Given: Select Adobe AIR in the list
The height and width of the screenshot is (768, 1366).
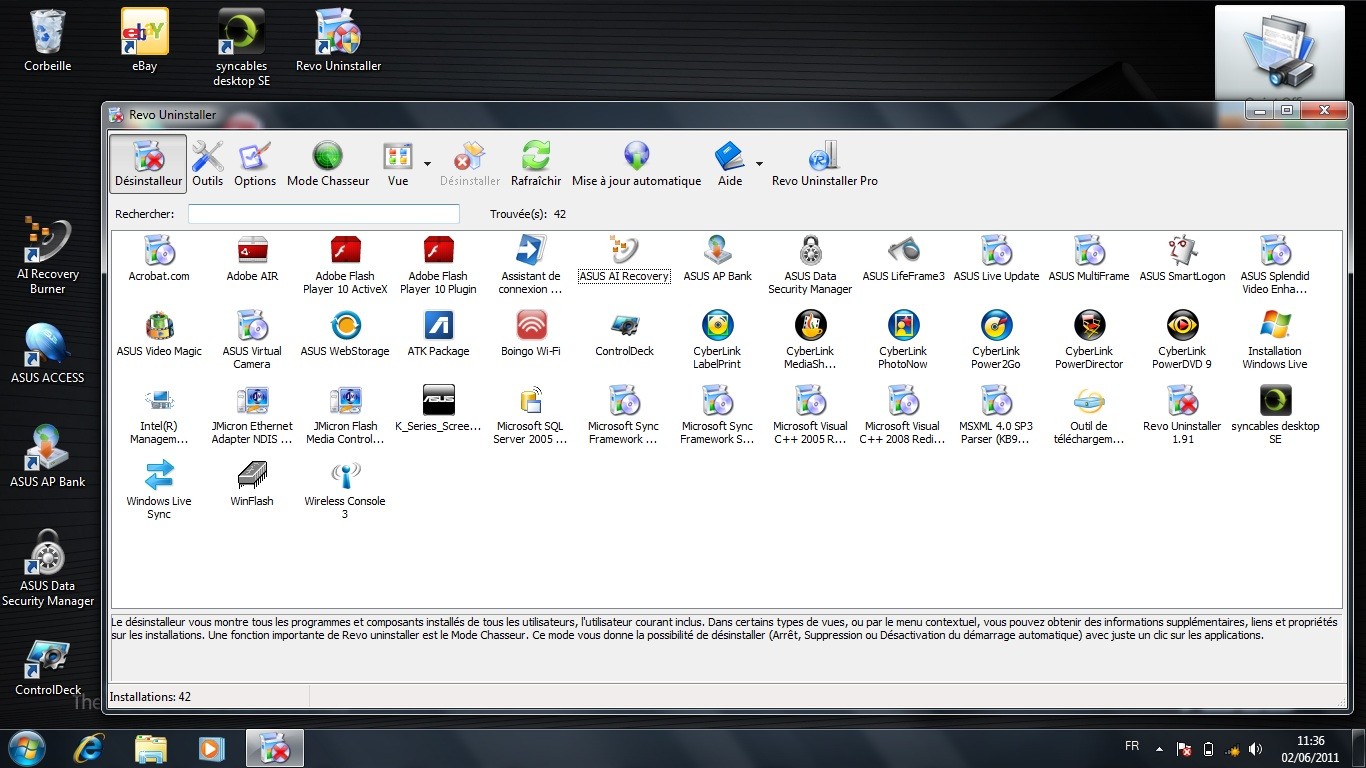Looking at the screenshot, I should tap(252, 259).
